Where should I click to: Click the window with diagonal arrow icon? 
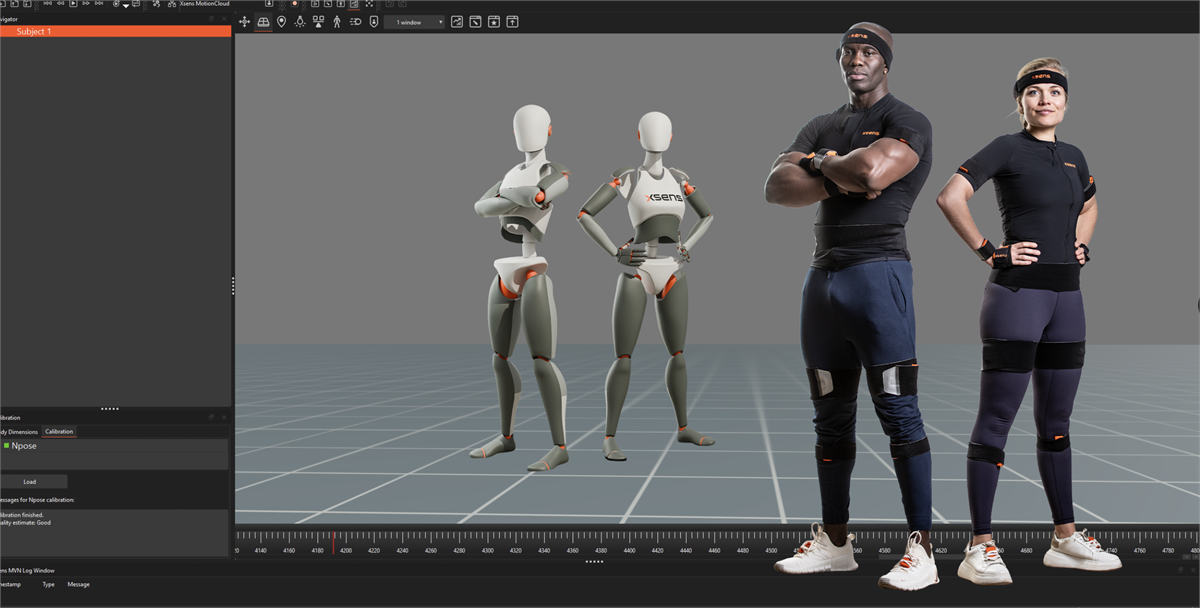(475, 21)
